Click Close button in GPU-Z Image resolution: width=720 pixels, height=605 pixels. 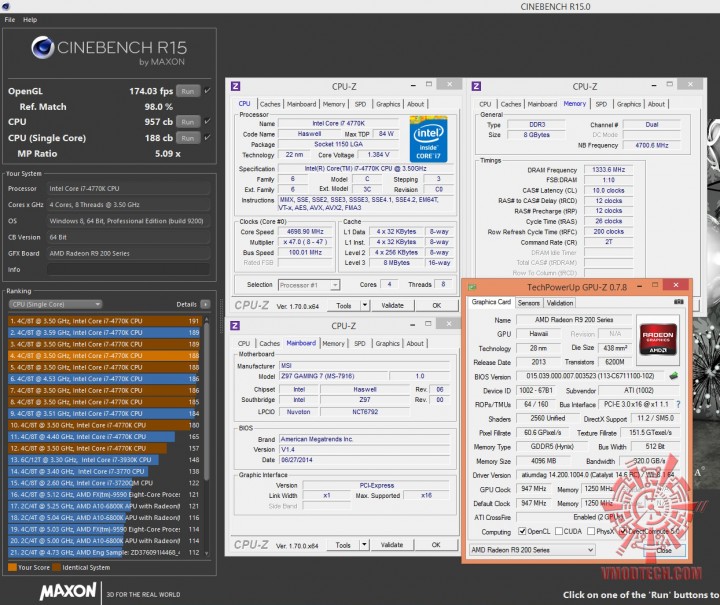tap(664, 550)
